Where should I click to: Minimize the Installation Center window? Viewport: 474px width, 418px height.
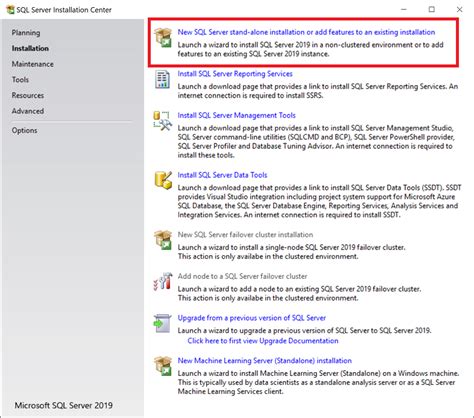(x=404, y=9)
